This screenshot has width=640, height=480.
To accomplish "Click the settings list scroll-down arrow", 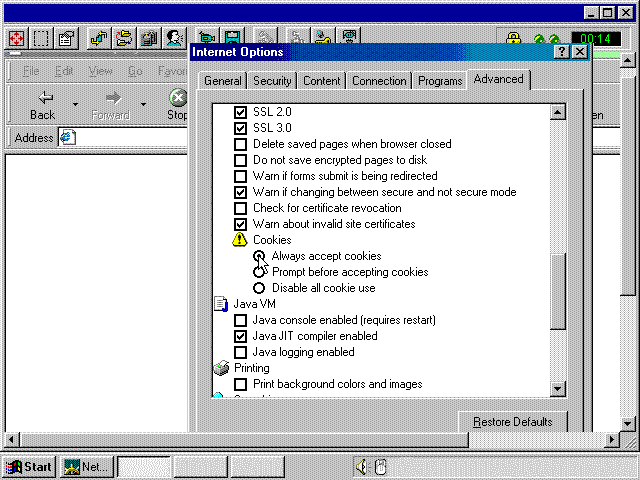I will click(x=558, y=389).
